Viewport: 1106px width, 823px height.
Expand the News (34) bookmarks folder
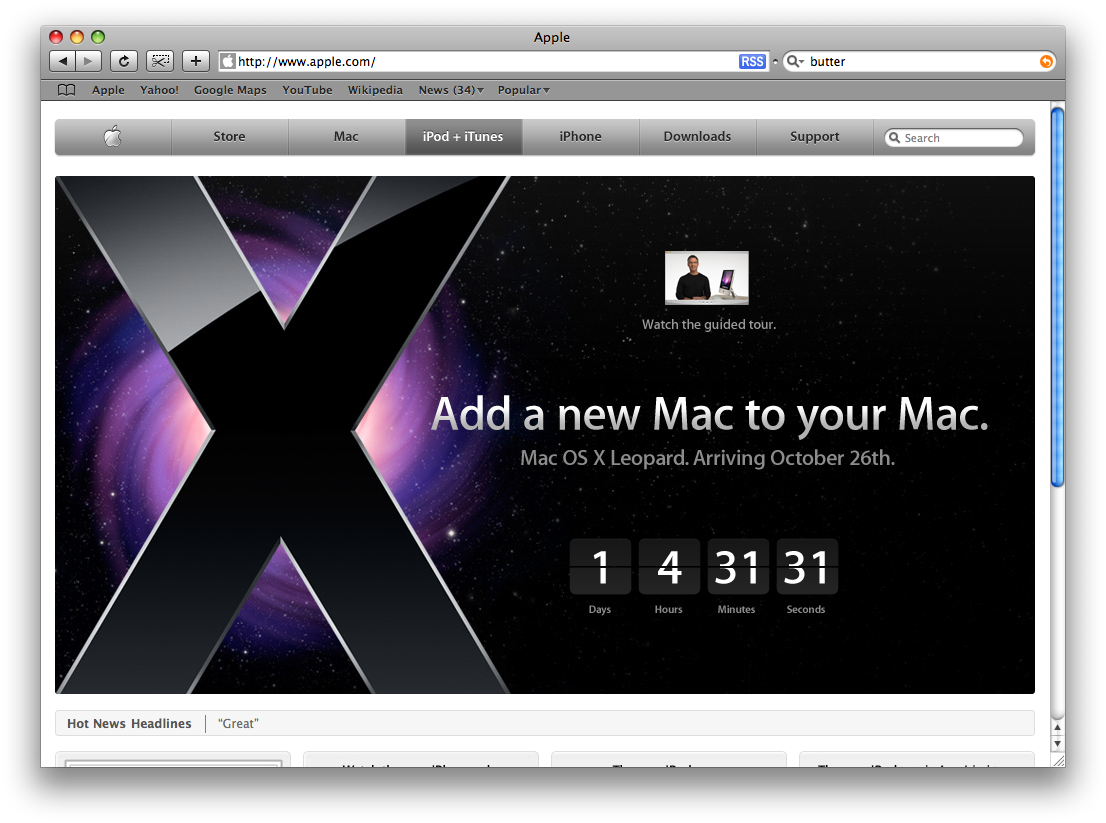451,90
